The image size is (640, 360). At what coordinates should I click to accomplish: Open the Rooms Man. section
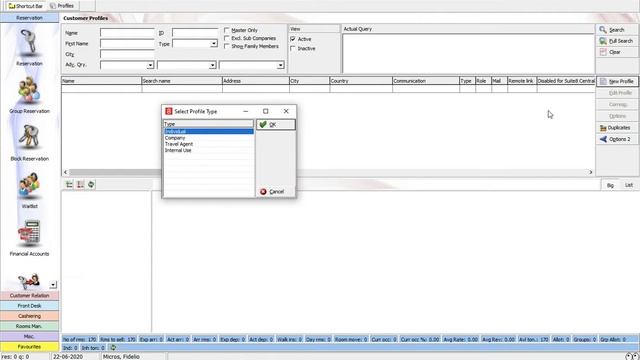click(x=29, y=326)
